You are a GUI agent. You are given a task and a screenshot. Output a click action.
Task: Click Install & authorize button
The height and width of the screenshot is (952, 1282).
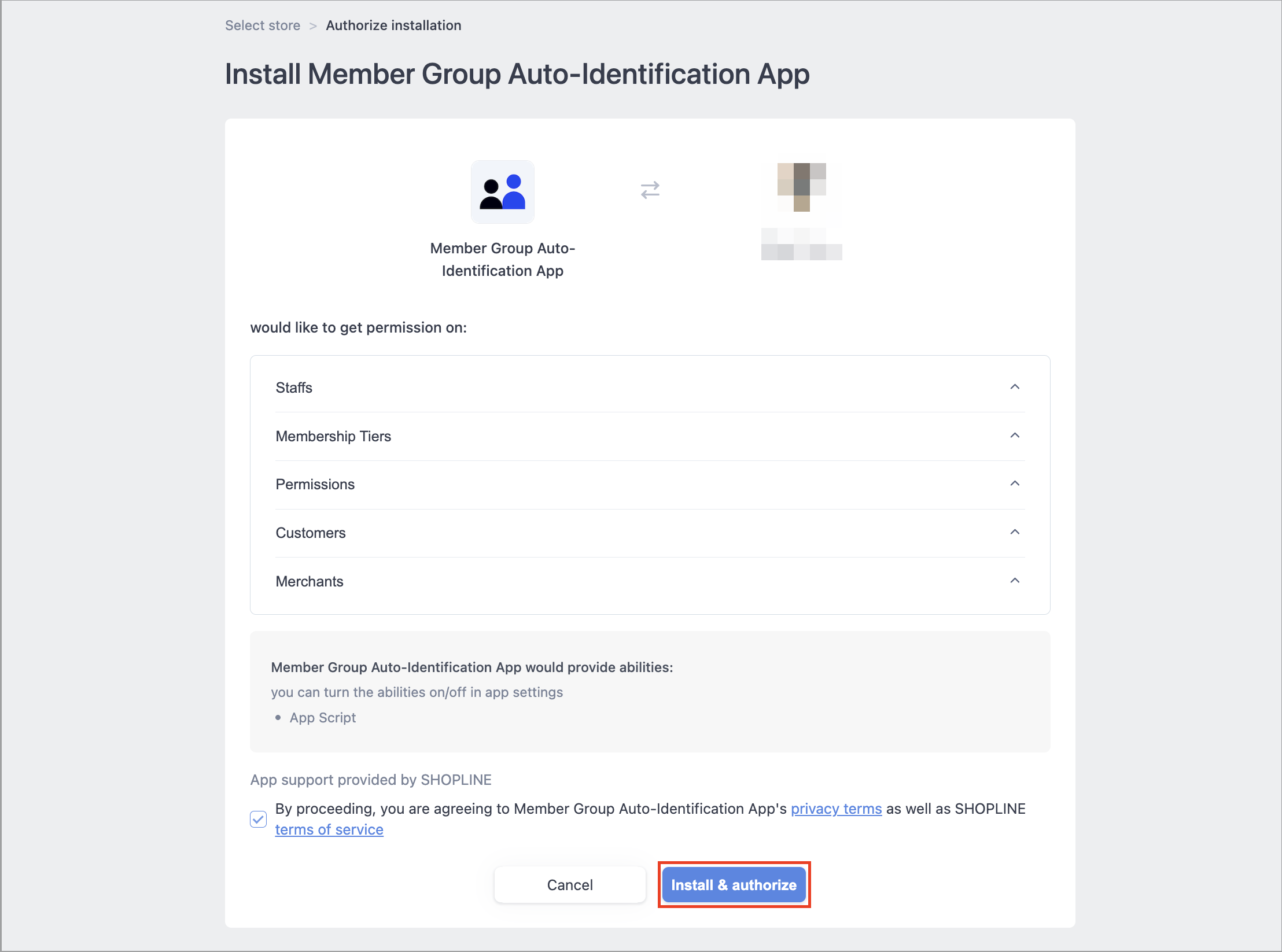click(x=734, y=885)
